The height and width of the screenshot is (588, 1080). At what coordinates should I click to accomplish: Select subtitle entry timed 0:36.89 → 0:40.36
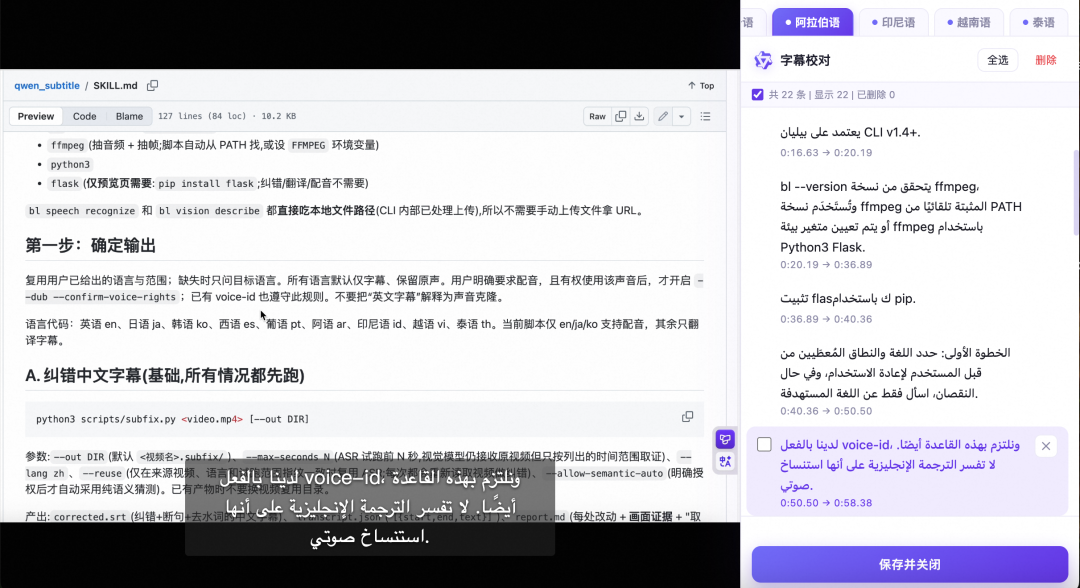[908, 308]
